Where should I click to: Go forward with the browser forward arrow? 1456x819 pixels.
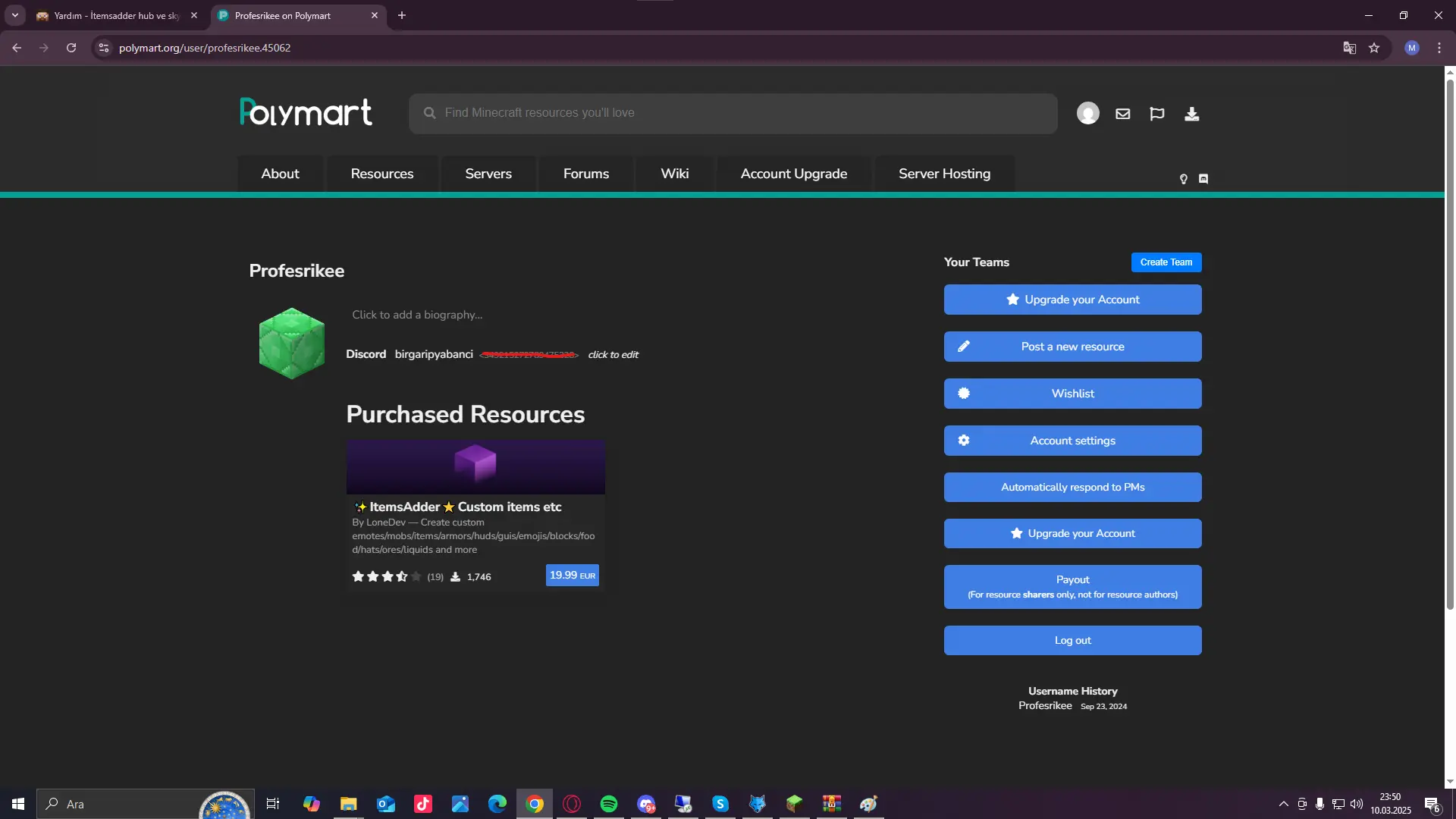pos(44,48)
